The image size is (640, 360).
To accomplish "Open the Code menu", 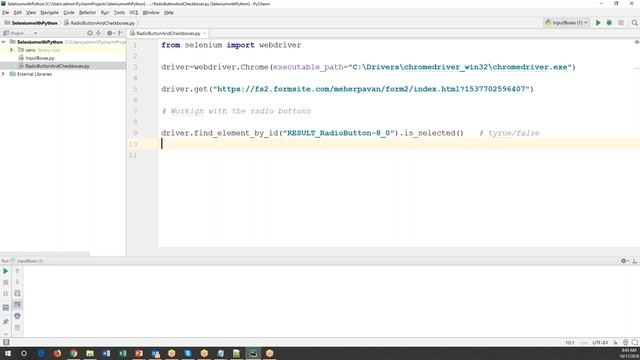I will coord(69,13).
